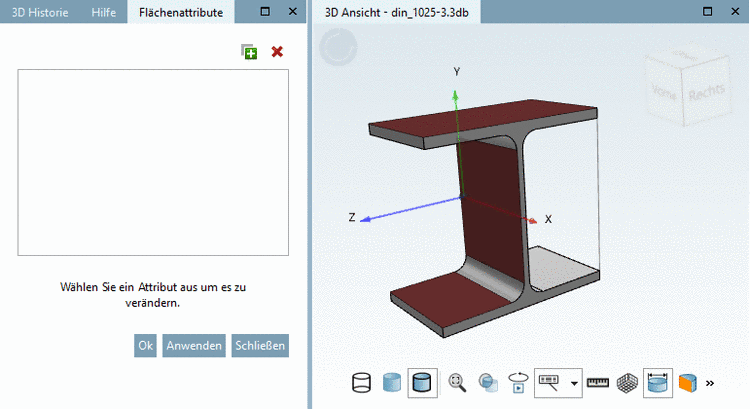
Task: Click inside the empty attribute list box
Action: point(153,162)
